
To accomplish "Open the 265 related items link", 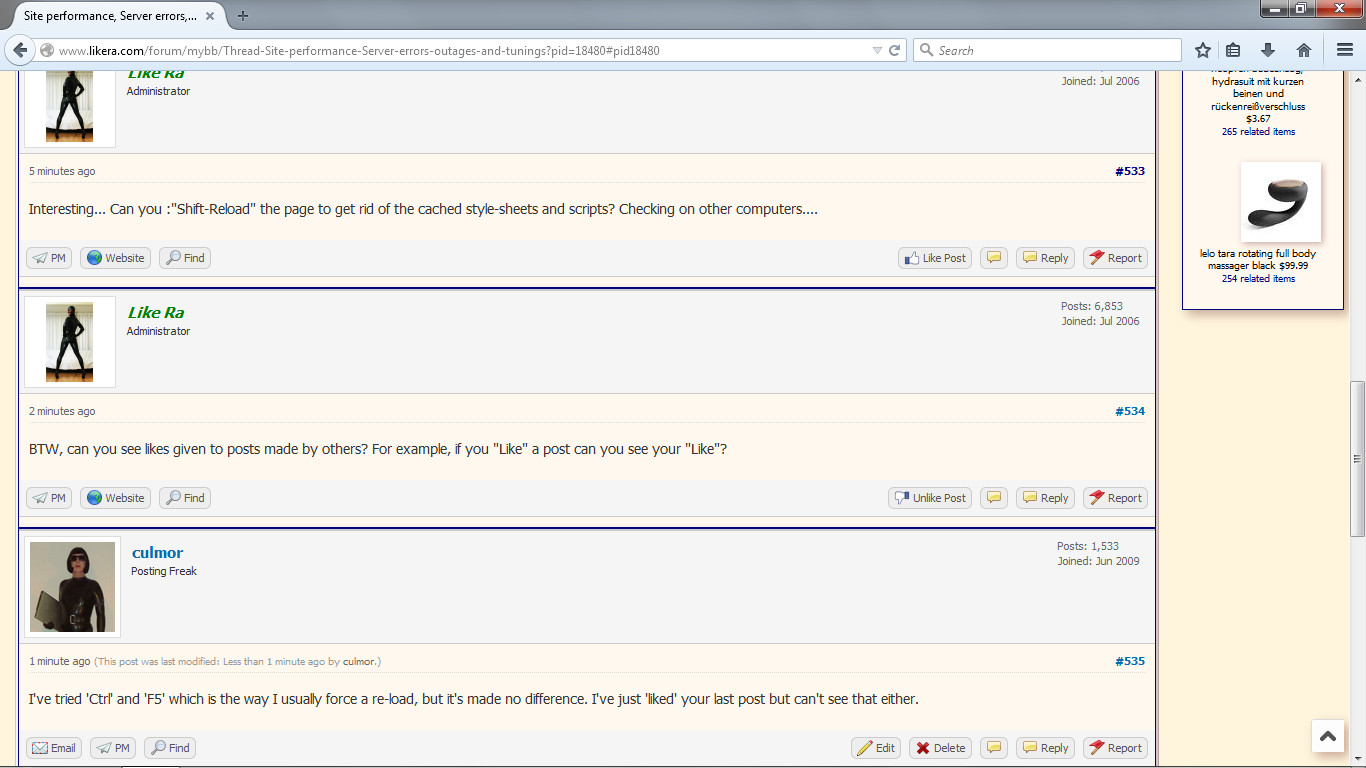I will (x=1258, y=132).
